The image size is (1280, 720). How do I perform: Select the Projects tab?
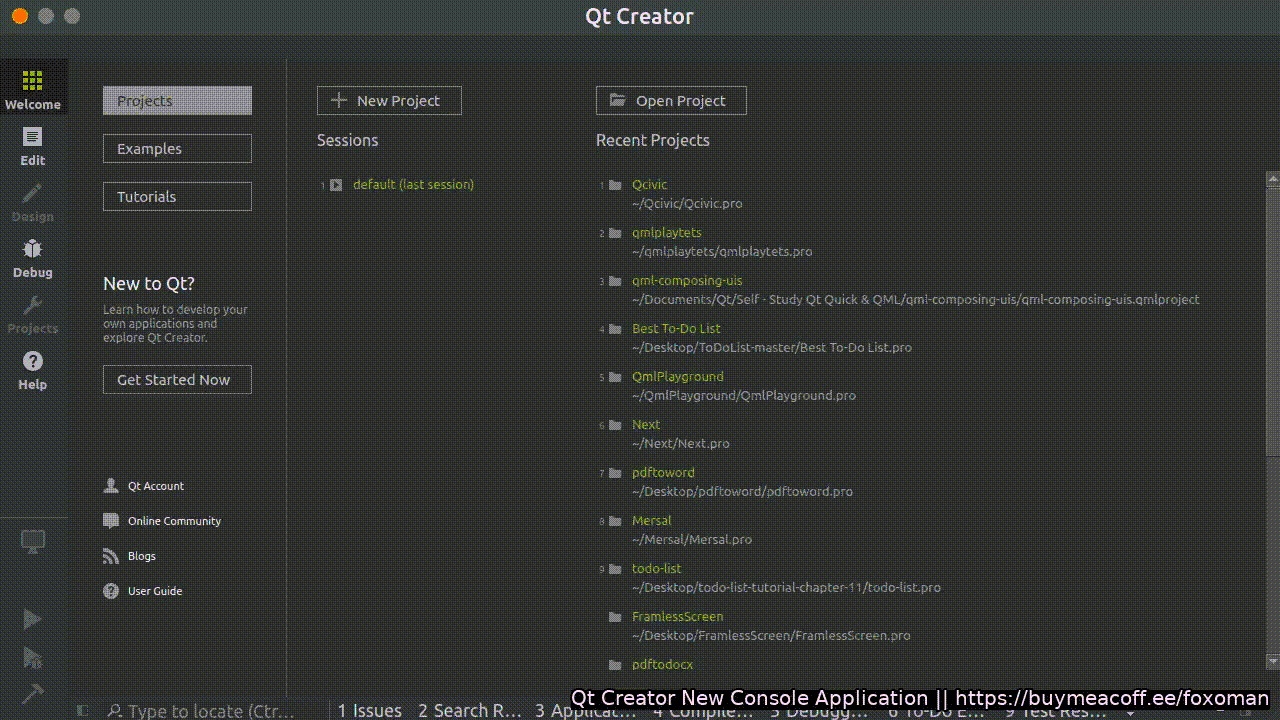(x=177, y=101)
